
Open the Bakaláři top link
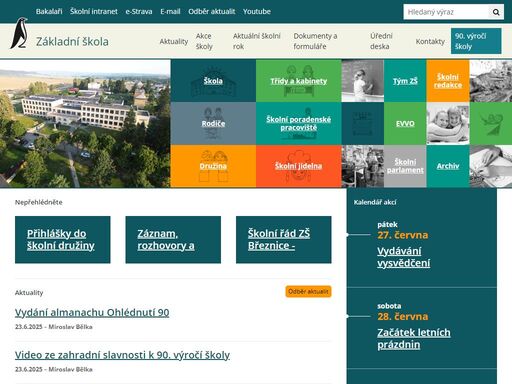coord(49,11)
